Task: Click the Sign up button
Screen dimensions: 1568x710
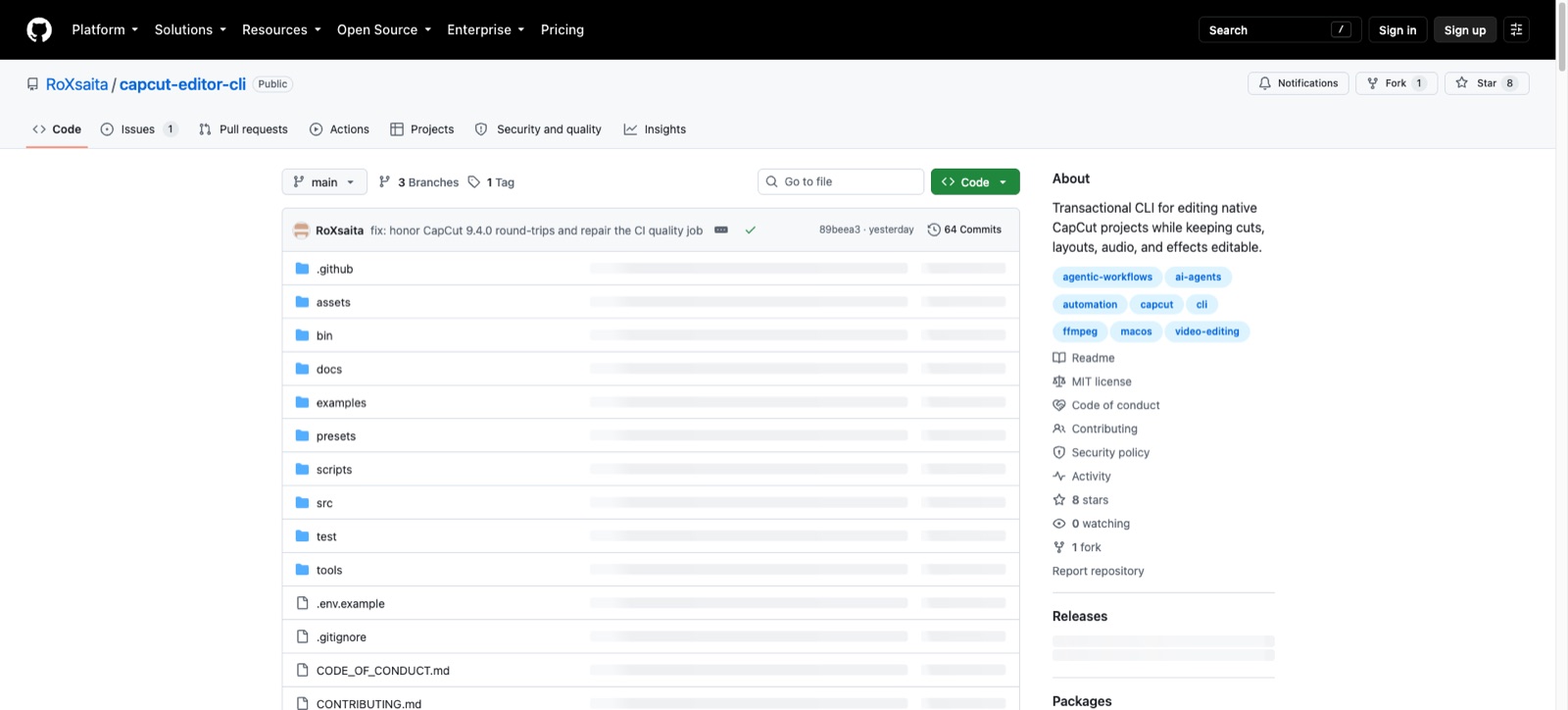Action: click(x=1465, y=29)
